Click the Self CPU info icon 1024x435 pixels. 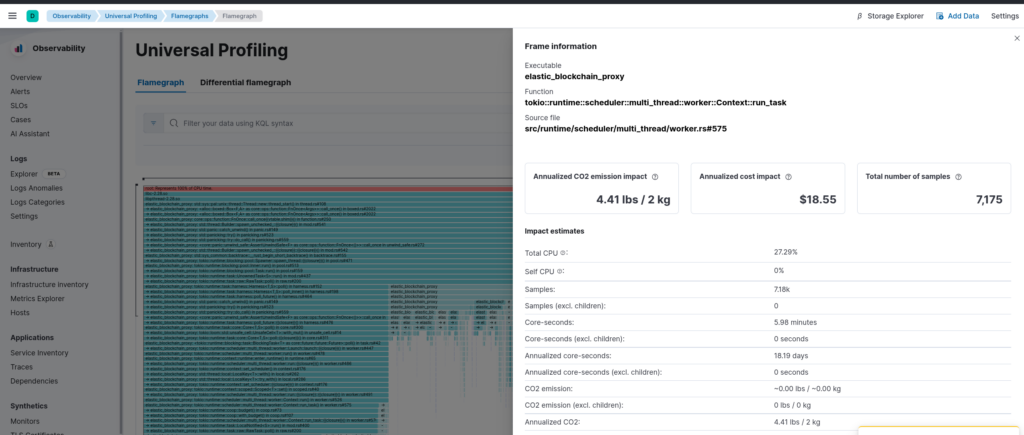point(560,270)
